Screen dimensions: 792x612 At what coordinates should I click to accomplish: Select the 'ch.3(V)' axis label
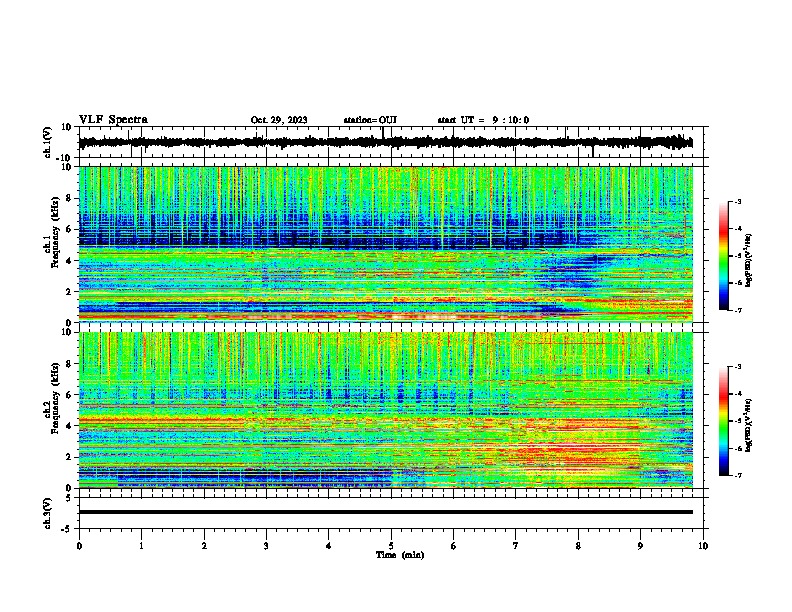(x=48, y=514)
